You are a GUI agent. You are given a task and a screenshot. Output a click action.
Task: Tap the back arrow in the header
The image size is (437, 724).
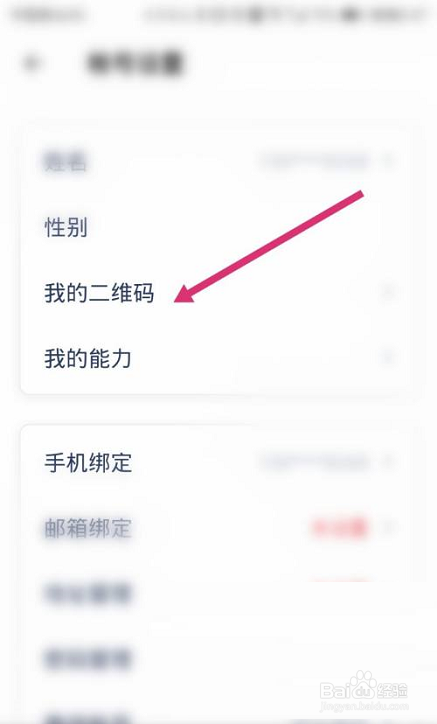point(32,62)
